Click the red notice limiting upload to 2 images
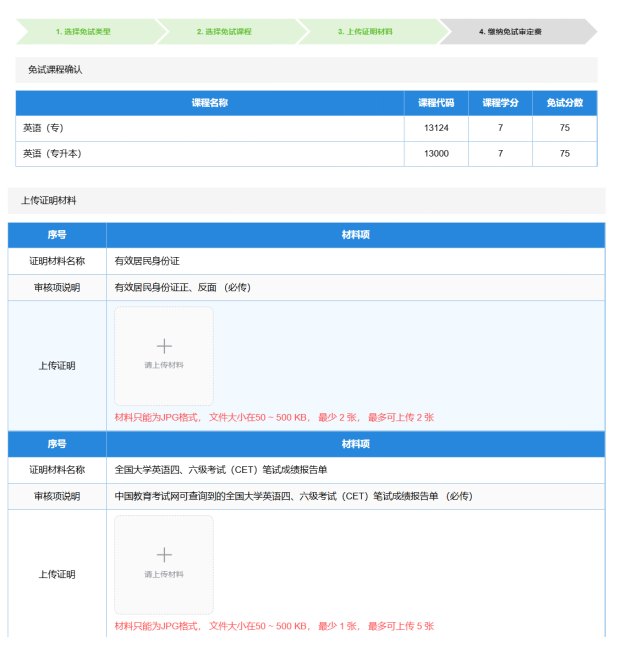 (x=274, y=417)
